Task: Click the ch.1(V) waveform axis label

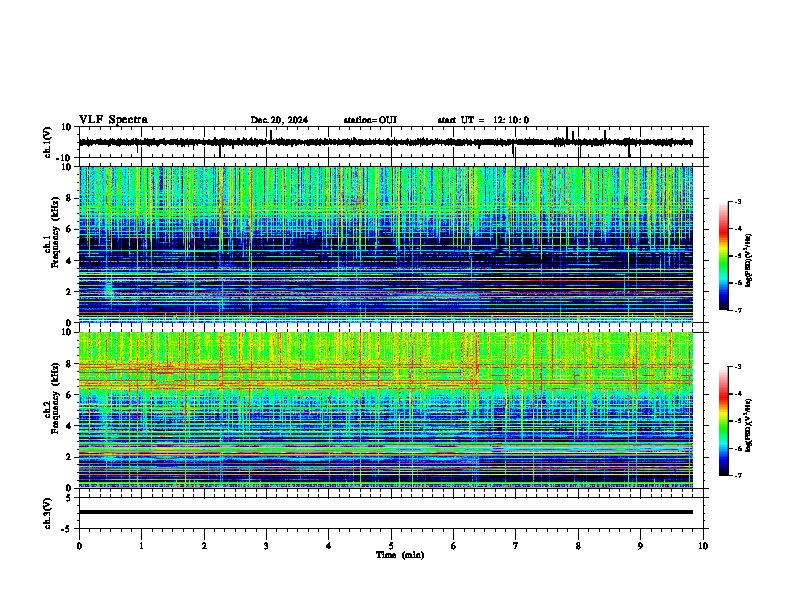Action: click(x=48, y=142)
